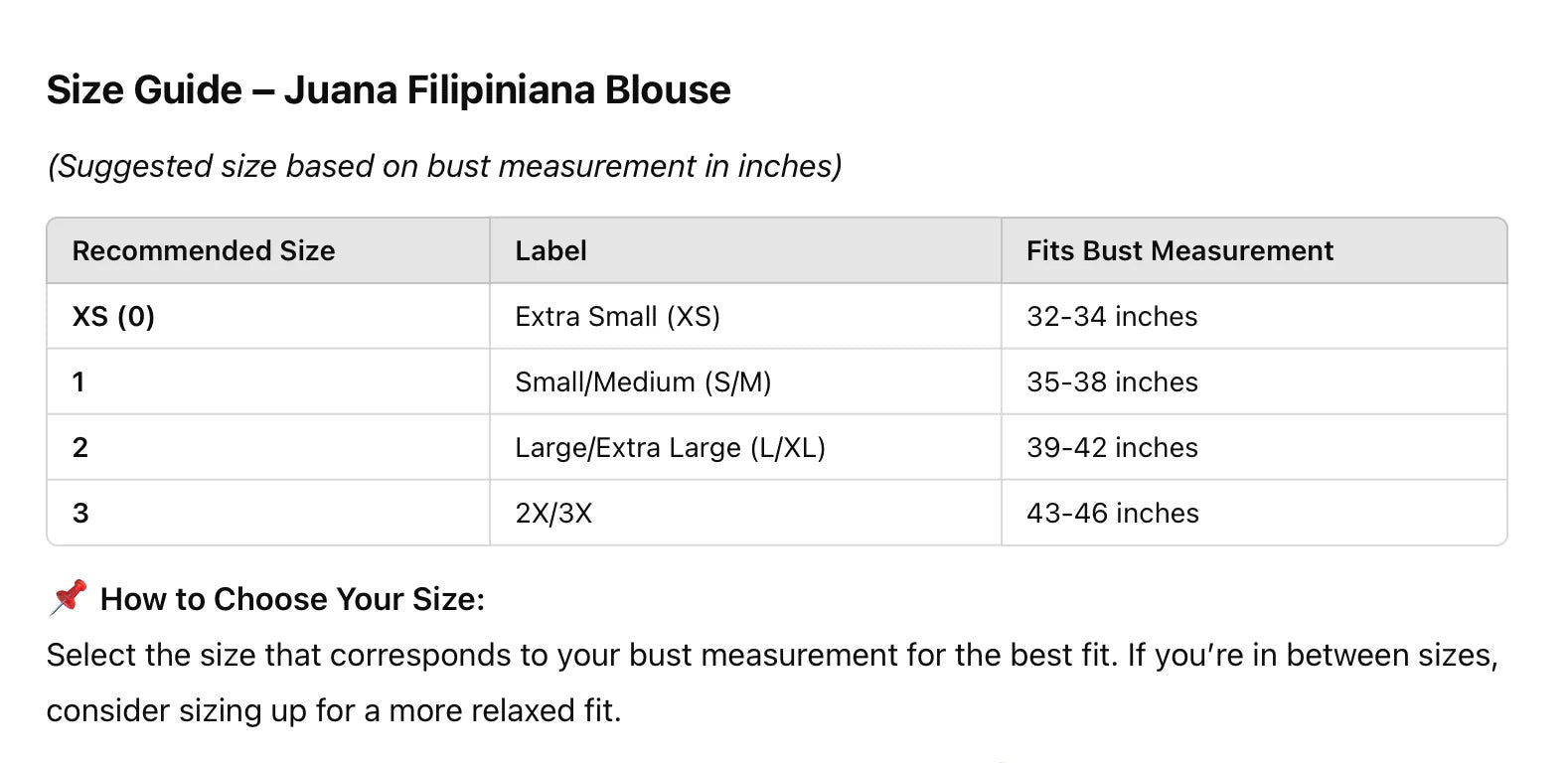Screen dimensions: 1568x763
Task: Select the 'Label' column header
Action: pos(550,251)
